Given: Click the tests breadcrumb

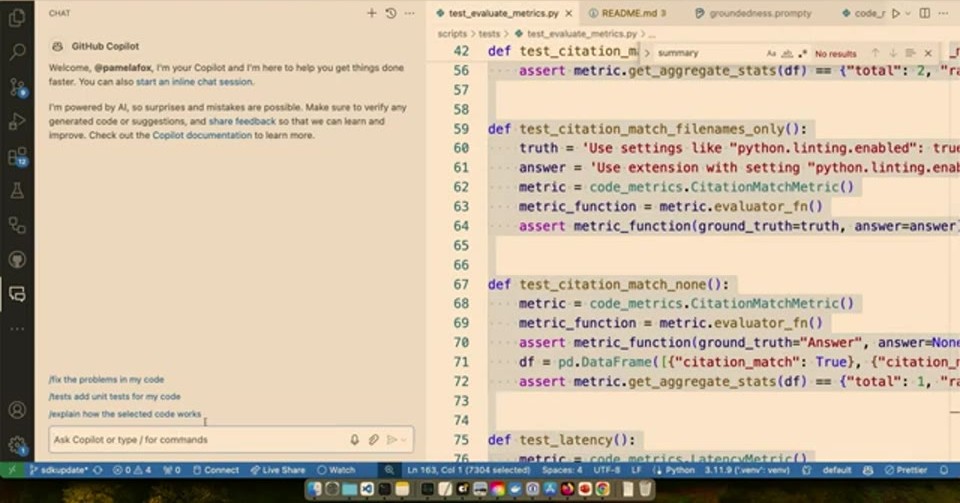Looking at the screenshot, I should tap(489, 34).
